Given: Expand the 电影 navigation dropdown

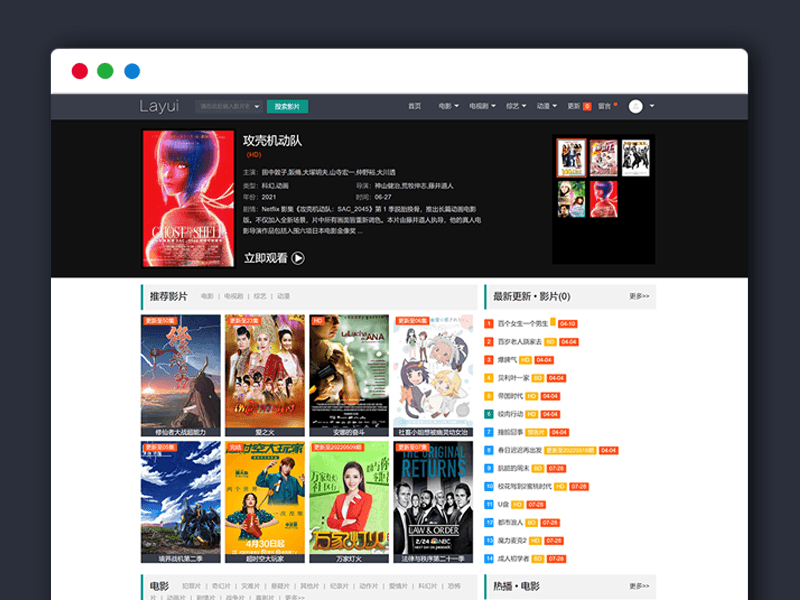Looking at the screenshot, I should (x=448, y=106).
